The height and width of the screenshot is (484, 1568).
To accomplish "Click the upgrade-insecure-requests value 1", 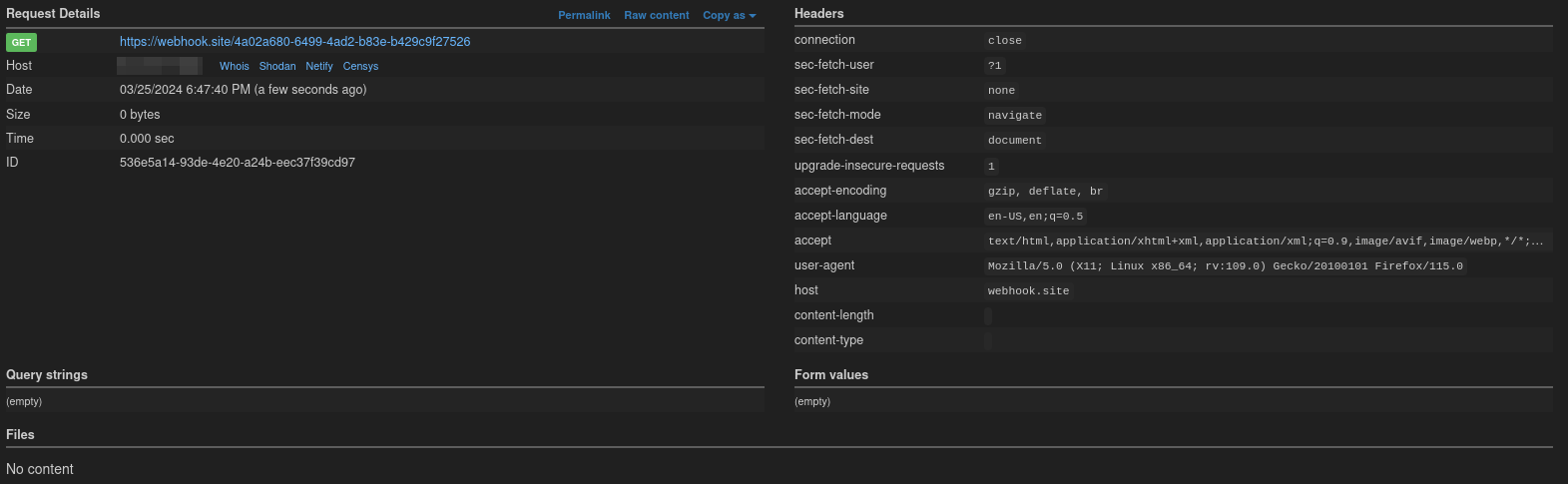I will pos(991,167).
